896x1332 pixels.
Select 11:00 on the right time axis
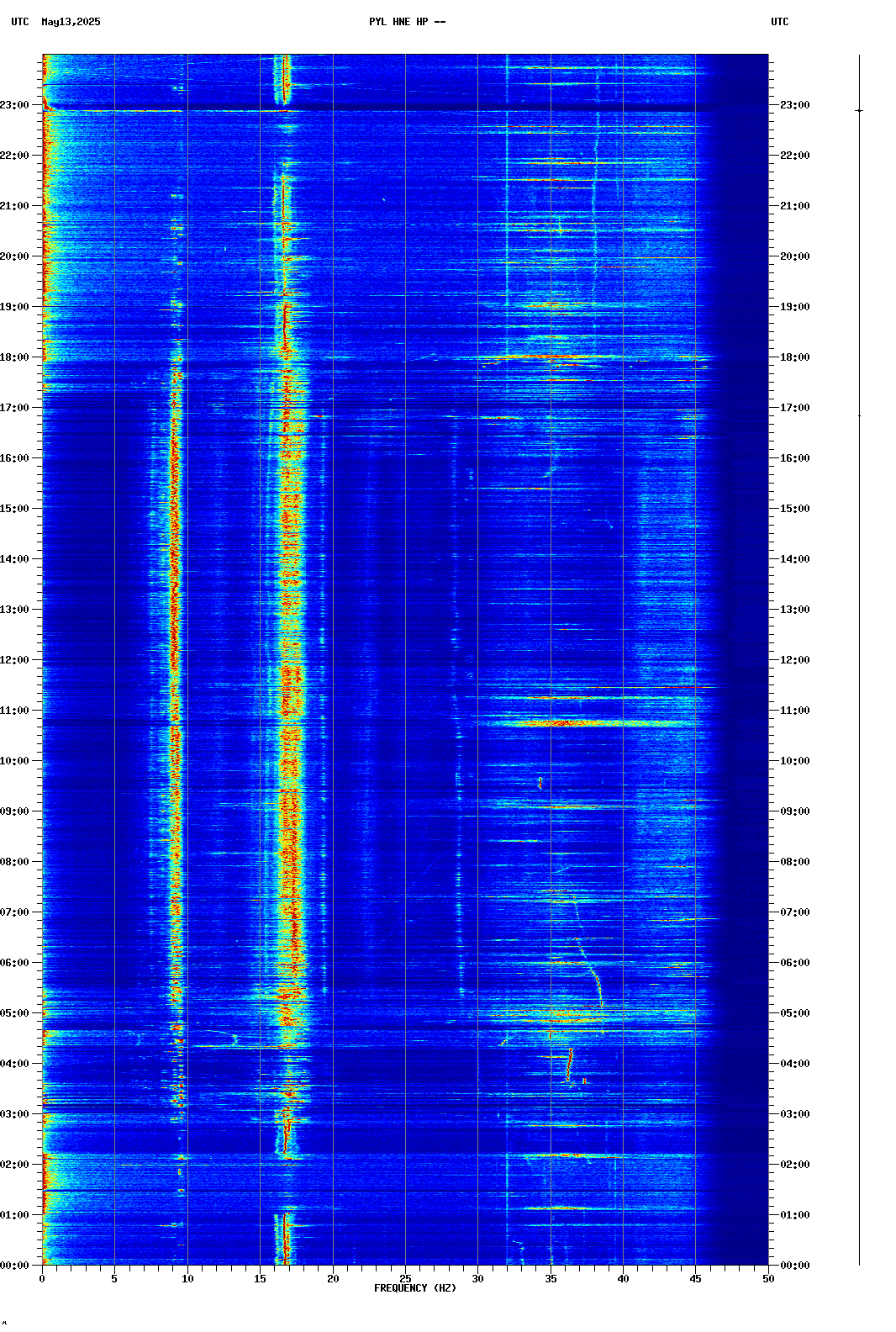[x=795, y=711]
